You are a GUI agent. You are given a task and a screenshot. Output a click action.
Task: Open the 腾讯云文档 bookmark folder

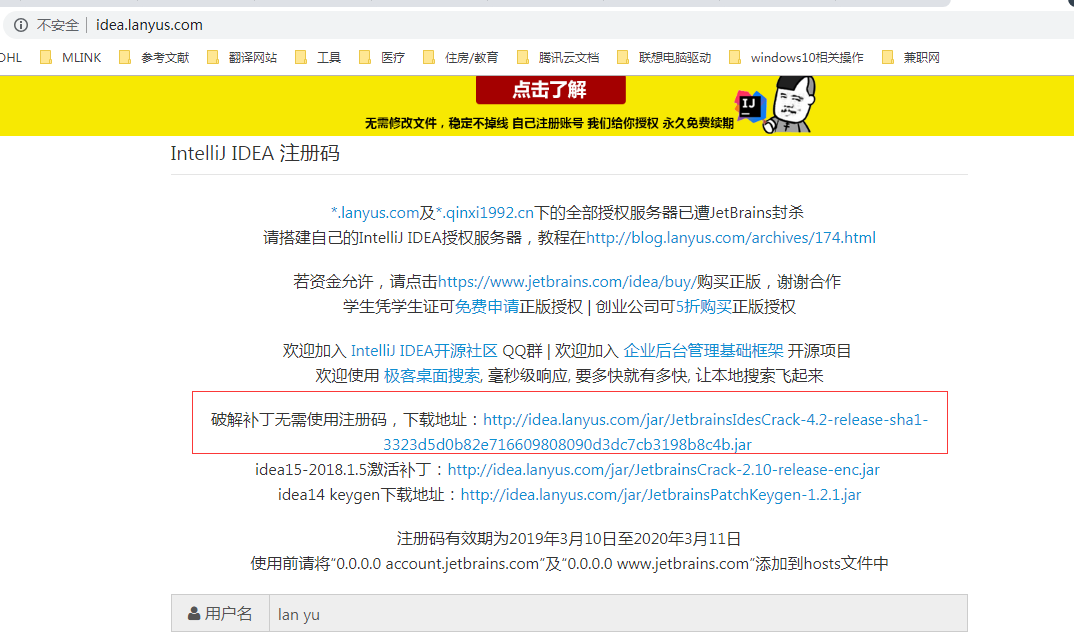click(x=558, y=58)
